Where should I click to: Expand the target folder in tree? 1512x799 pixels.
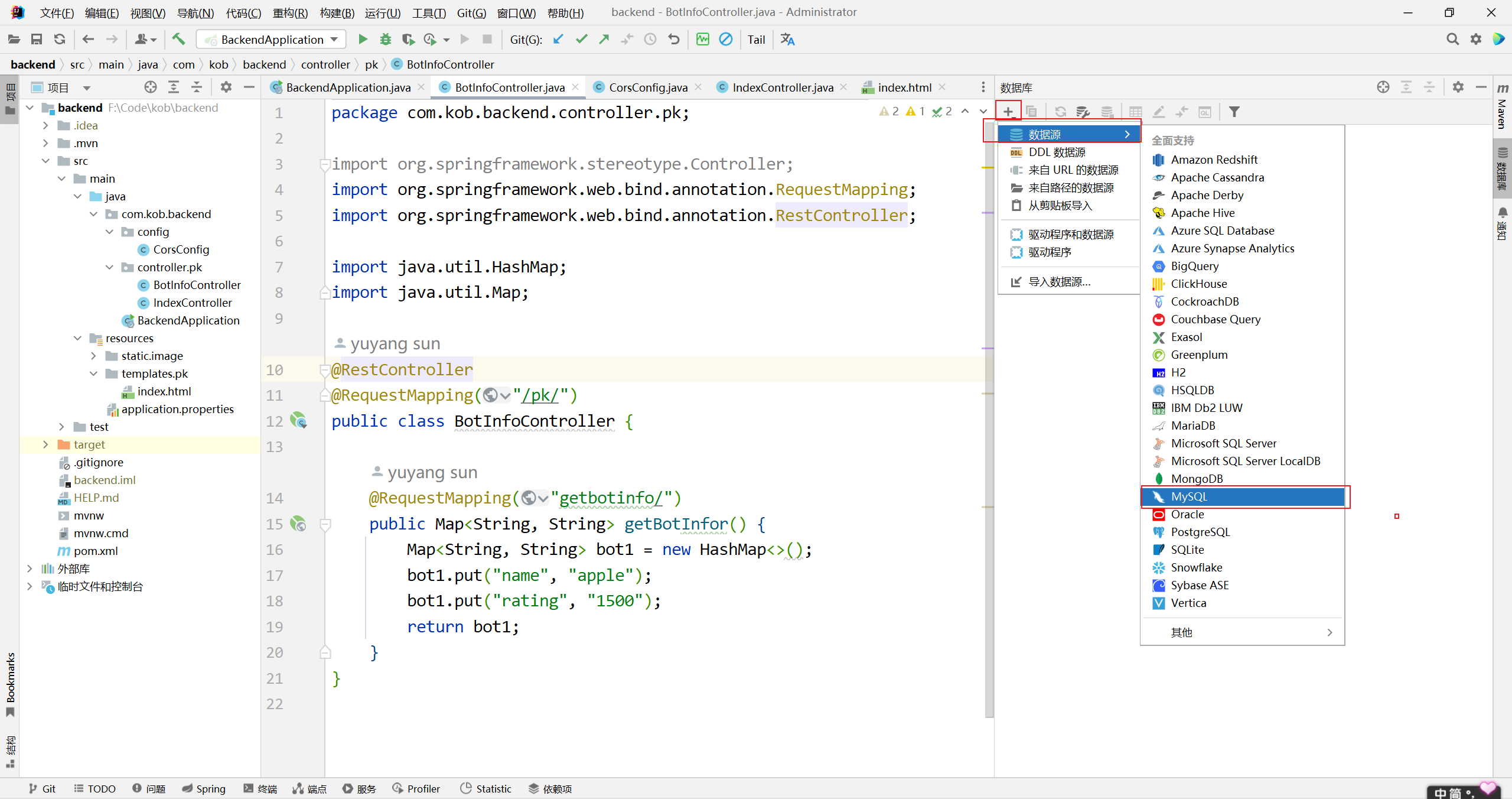45,444
